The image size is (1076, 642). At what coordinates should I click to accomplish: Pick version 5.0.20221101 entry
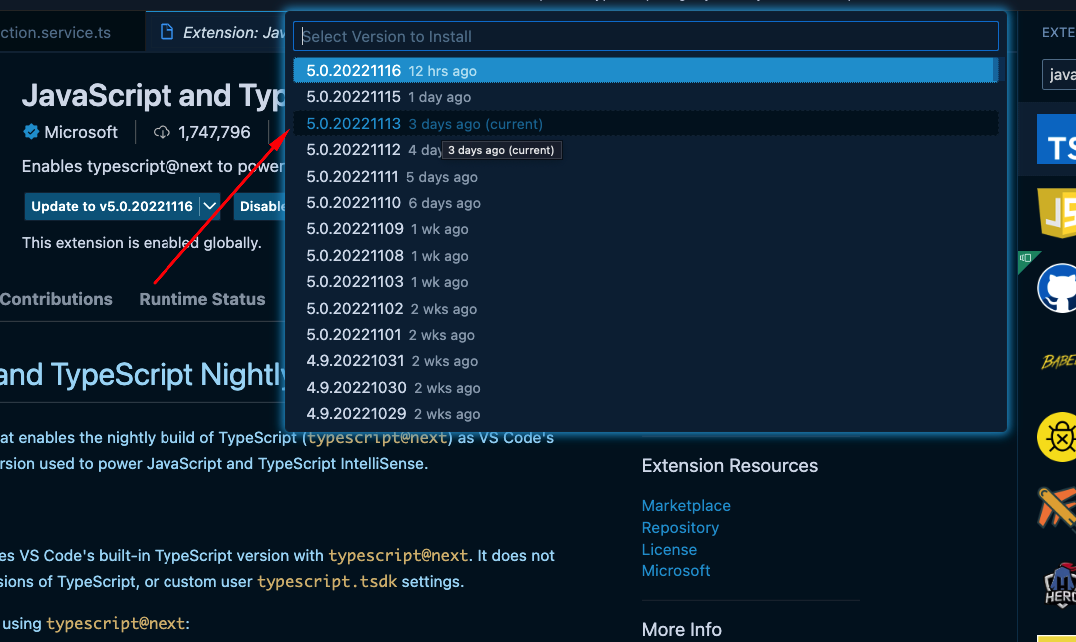click(x=645, y=335)
